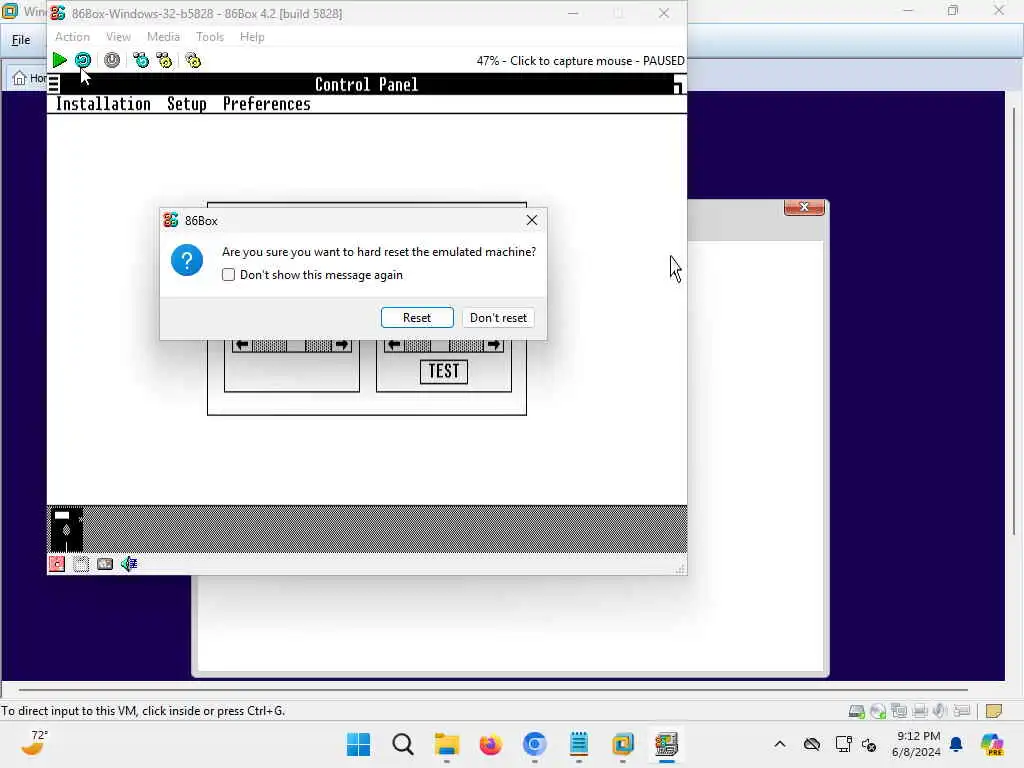Click the VMware sound card device icon

tap(940, 711)
